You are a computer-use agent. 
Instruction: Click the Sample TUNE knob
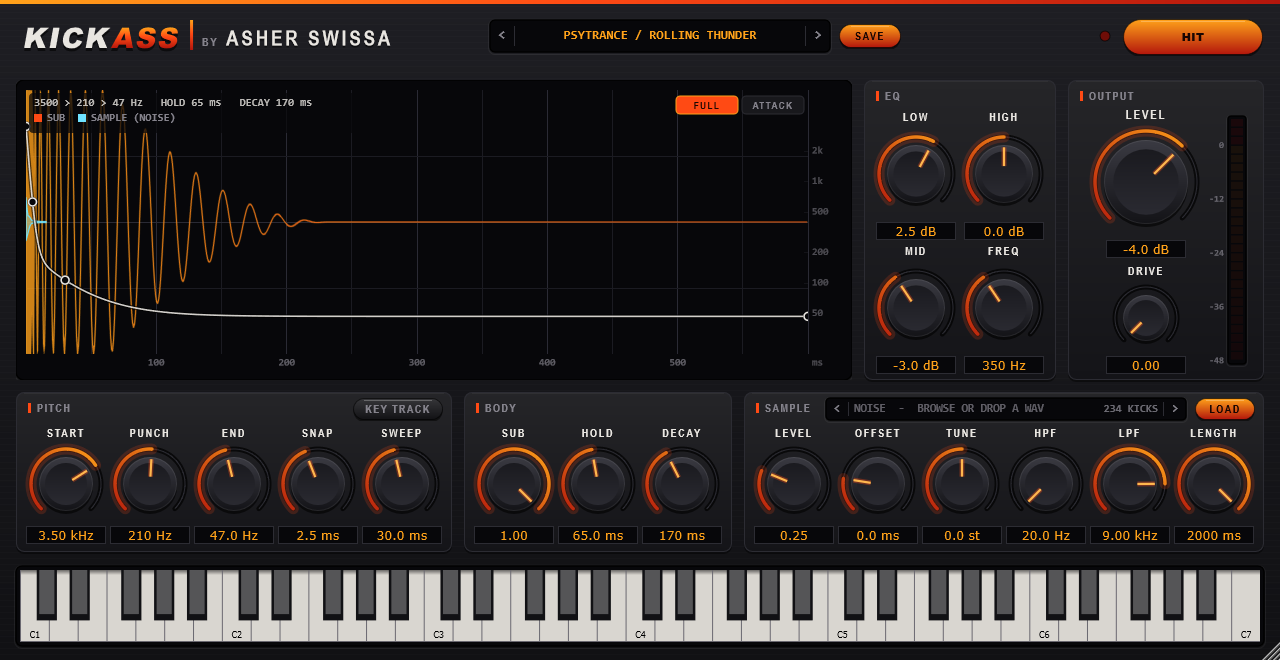(x=961, y=482)
